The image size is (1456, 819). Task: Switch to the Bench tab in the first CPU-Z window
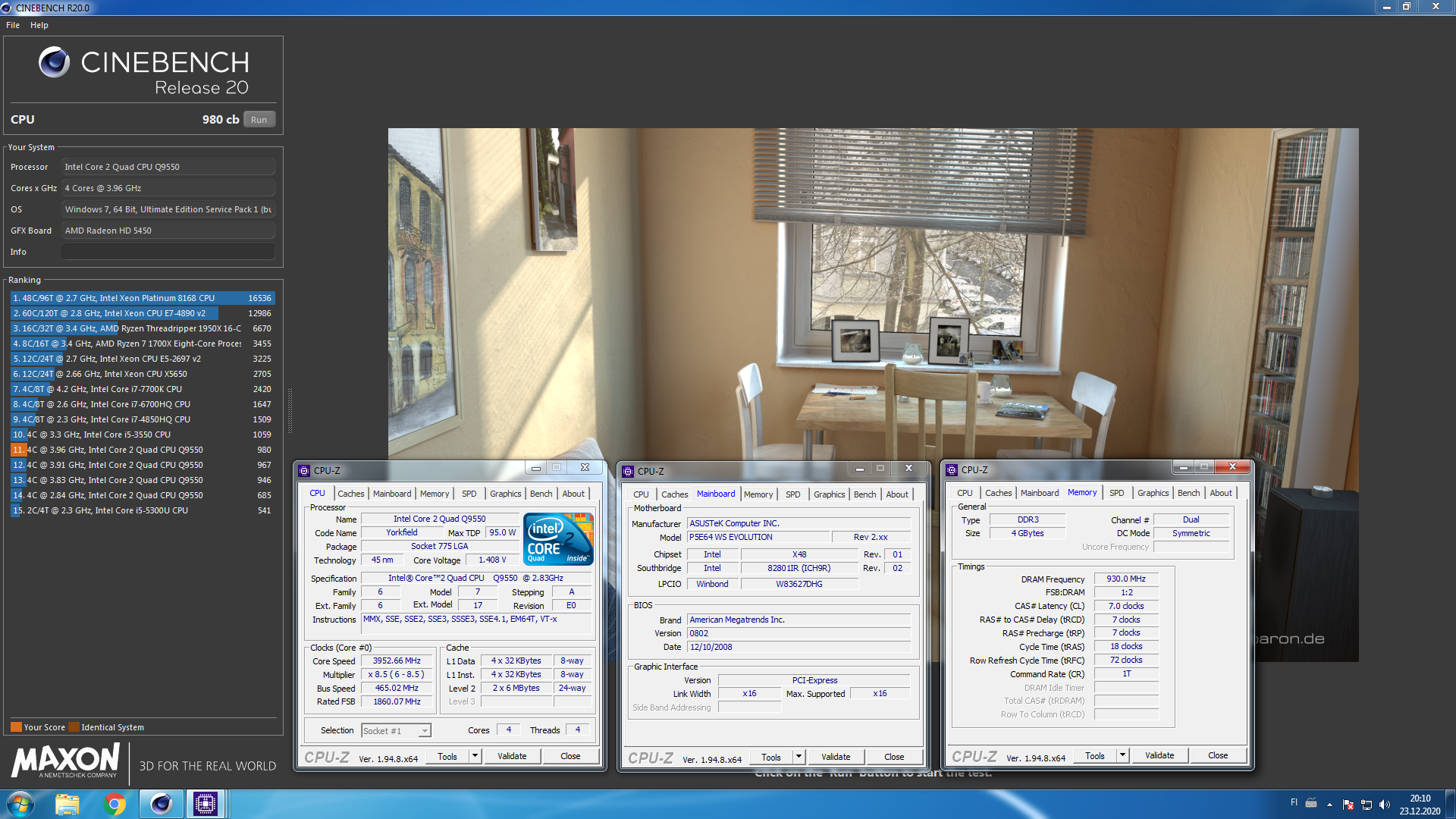(541, 494)
